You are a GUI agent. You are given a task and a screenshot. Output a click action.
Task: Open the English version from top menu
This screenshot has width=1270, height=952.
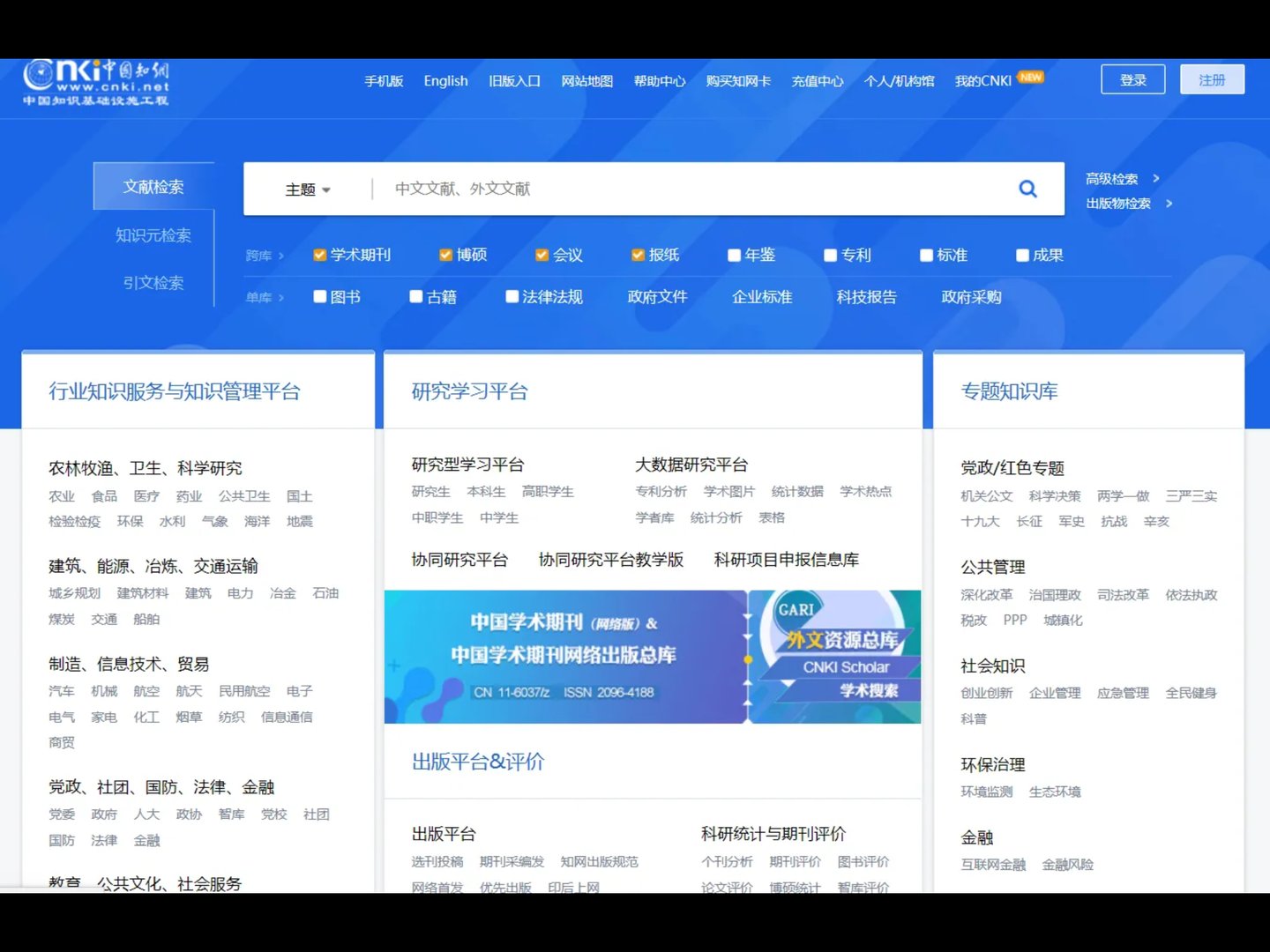click(445, 80)
